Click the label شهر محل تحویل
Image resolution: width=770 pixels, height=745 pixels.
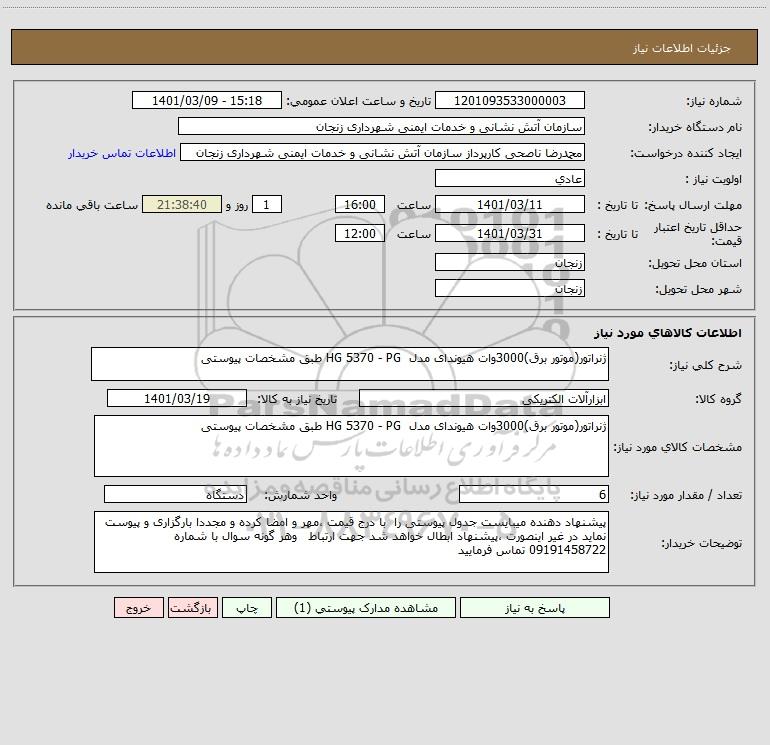pyautogui.click(x=698, y=290)
